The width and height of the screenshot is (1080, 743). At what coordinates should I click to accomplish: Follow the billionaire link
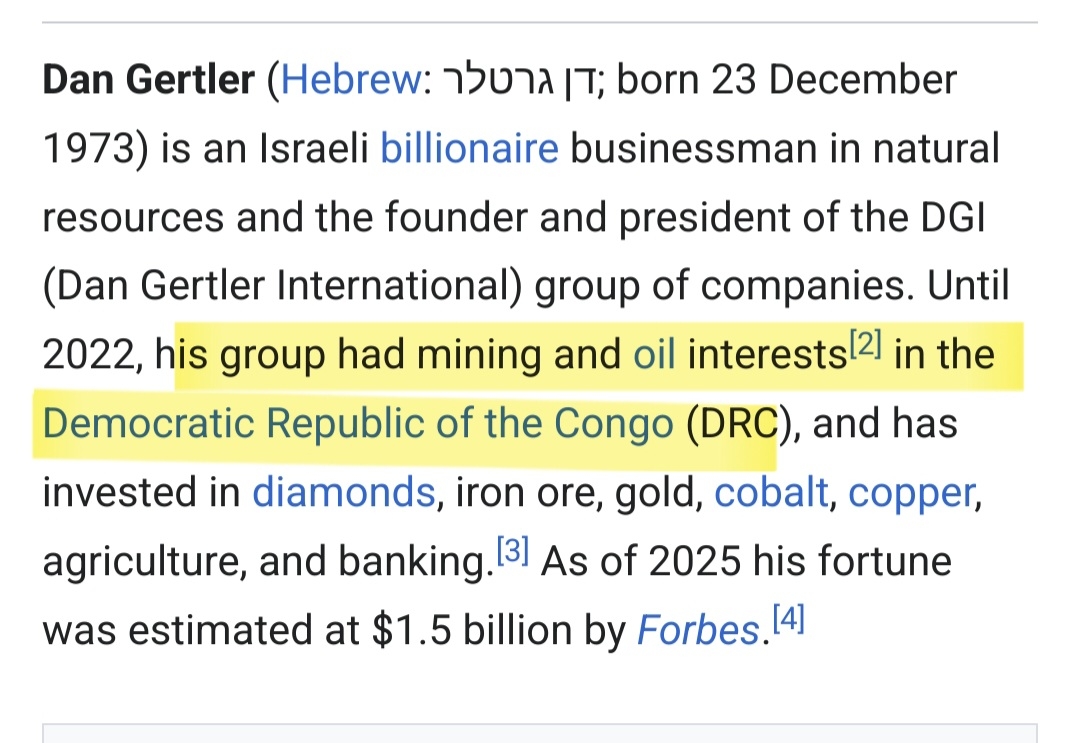point(469,149)
